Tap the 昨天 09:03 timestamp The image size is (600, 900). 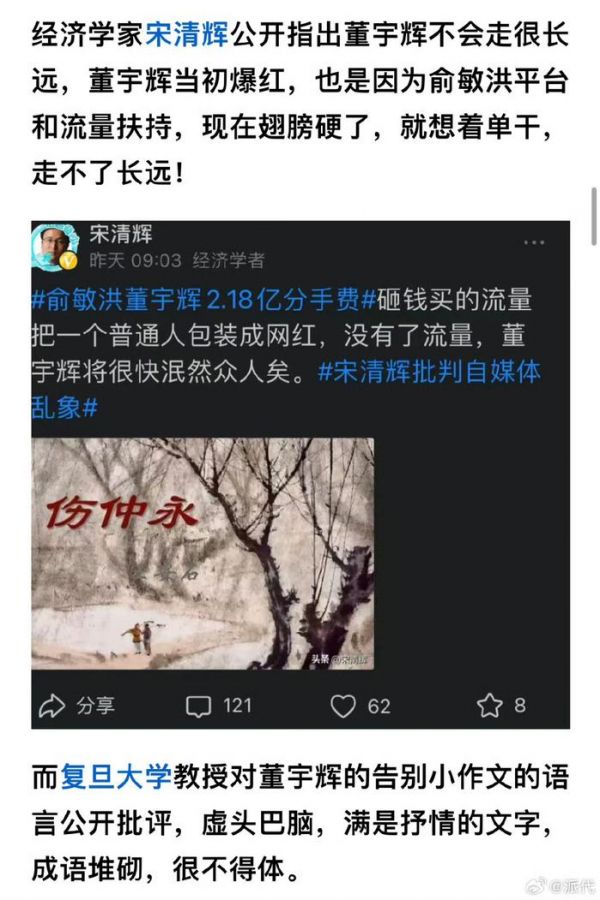(x=136, y=261)
